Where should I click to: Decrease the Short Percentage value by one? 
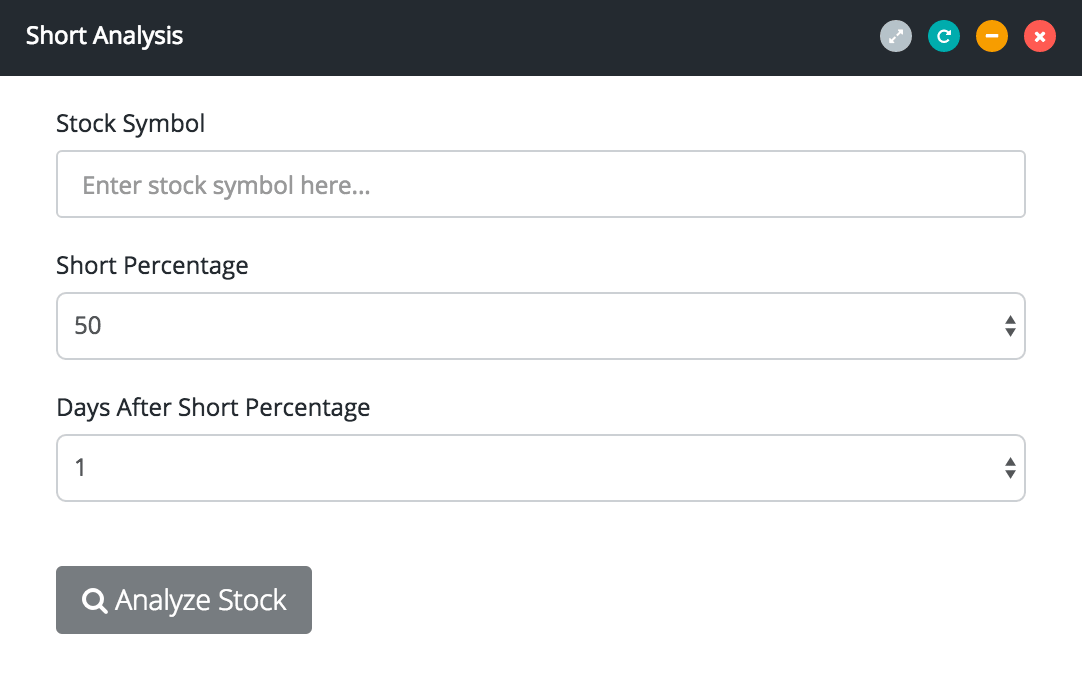[x=1010, y=332]
